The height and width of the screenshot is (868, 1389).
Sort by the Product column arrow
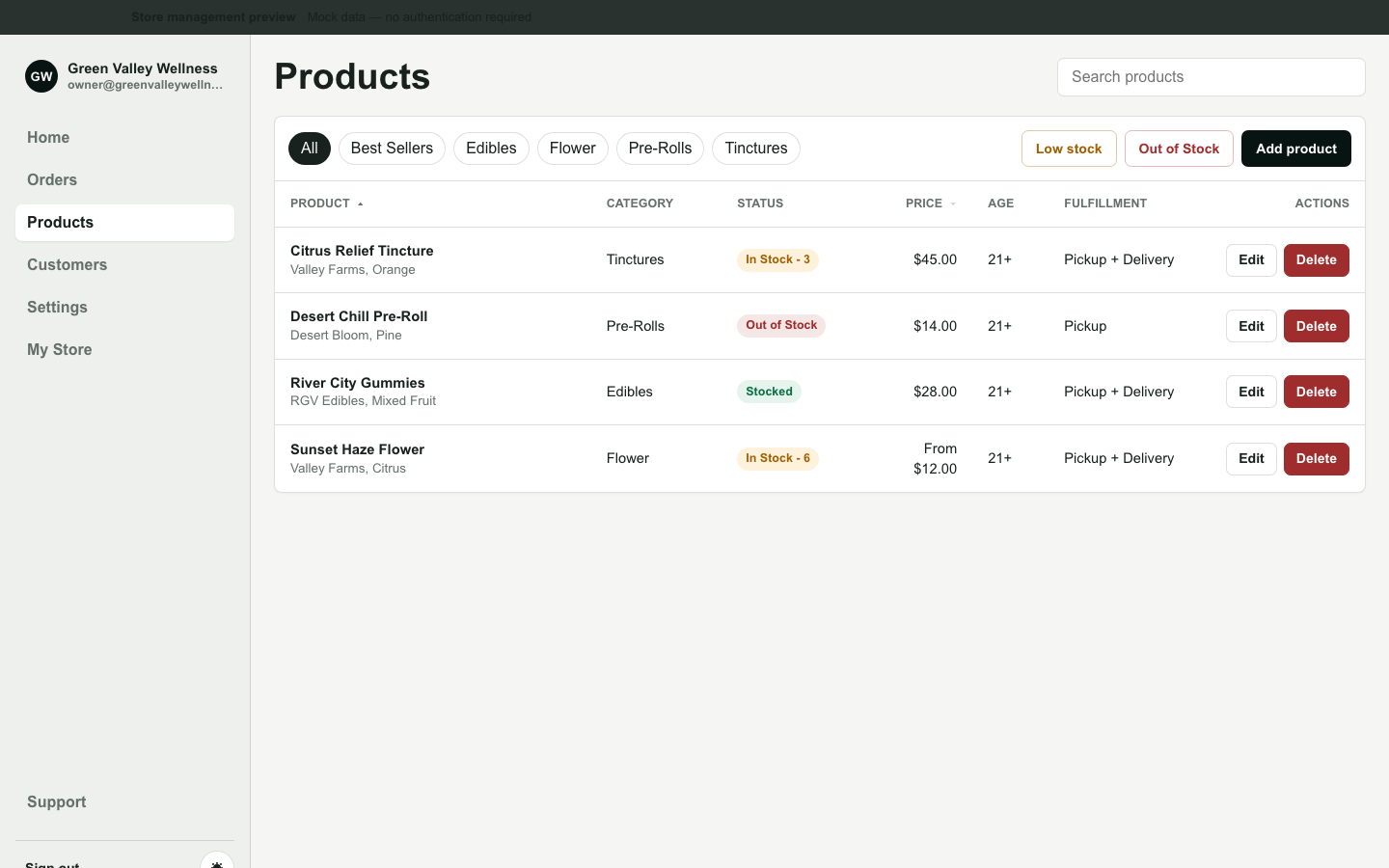(x=361, y=203)
